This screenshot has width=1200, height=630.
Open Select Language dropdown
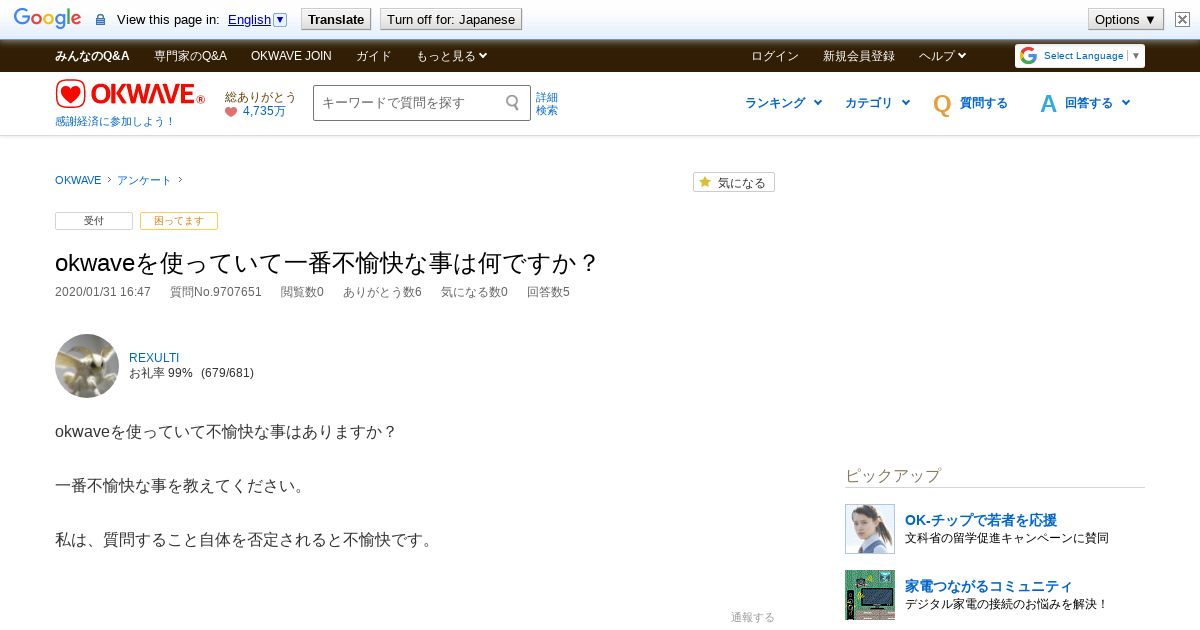[x=1080, y=56]
